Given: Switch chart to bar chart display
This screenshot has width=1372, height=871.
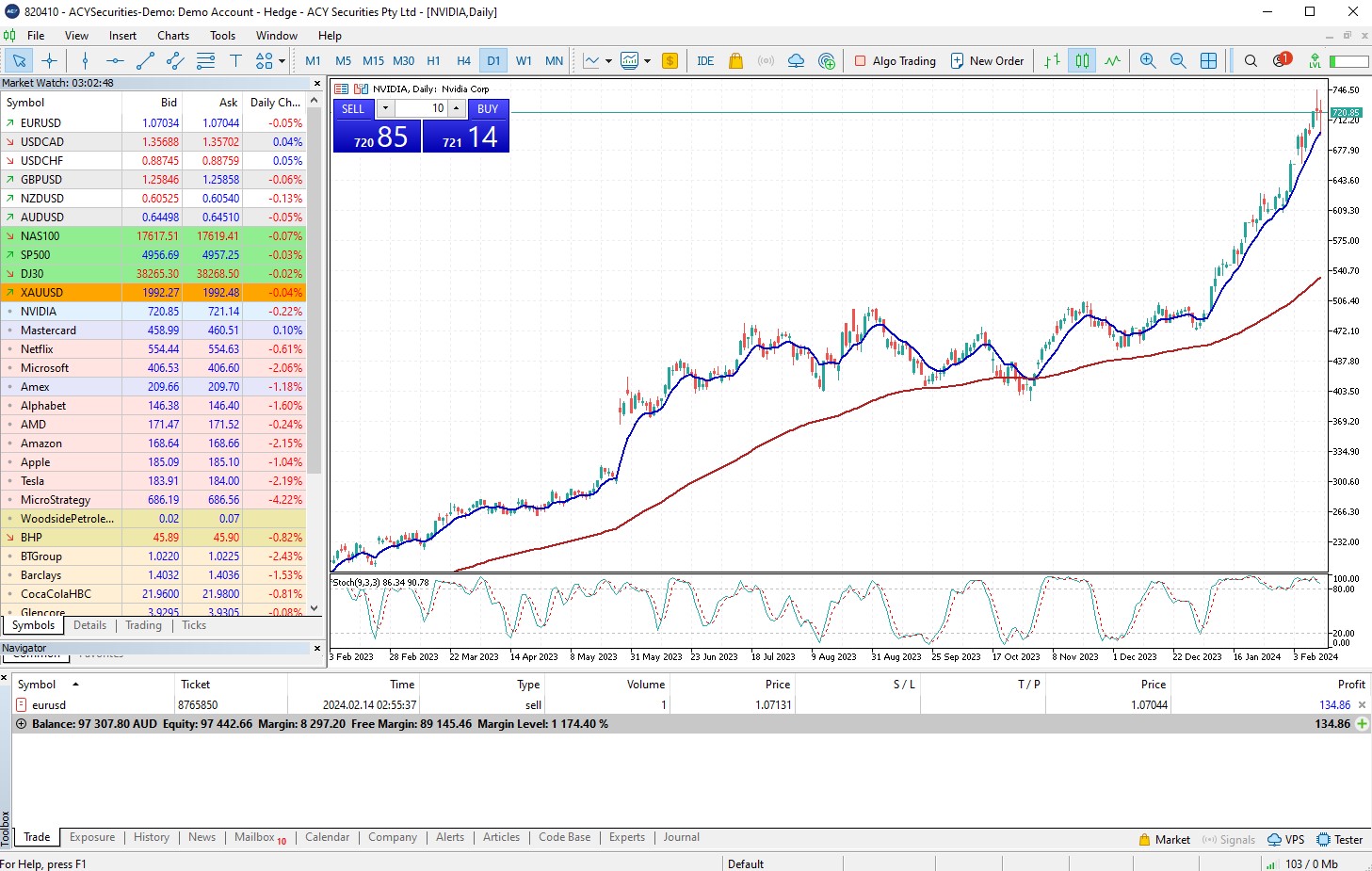Looking at the screenshot, I should click(x=1052, y=61).
